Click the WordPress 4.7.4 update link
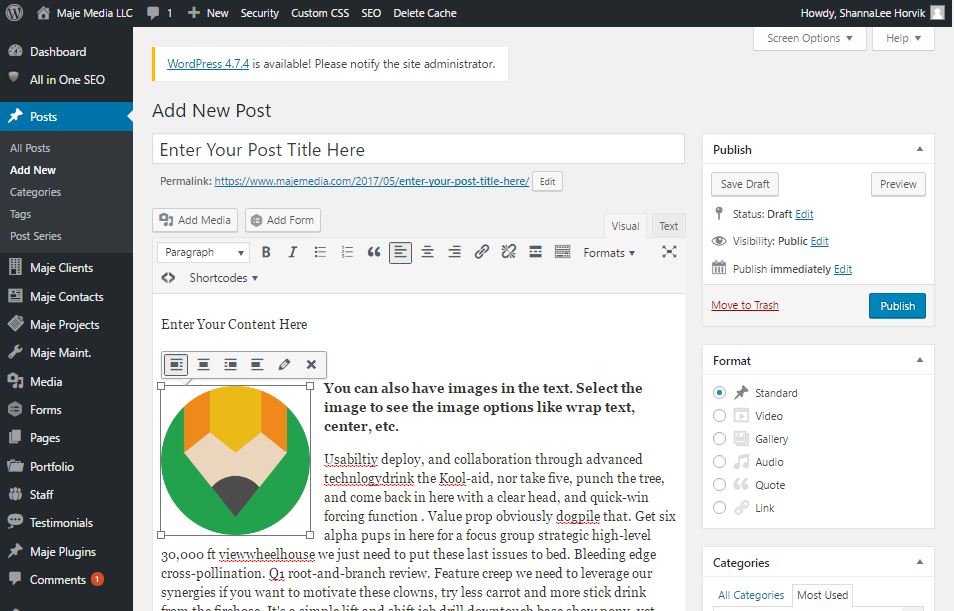Screen dimensions: 954x611 coord(208,64)
